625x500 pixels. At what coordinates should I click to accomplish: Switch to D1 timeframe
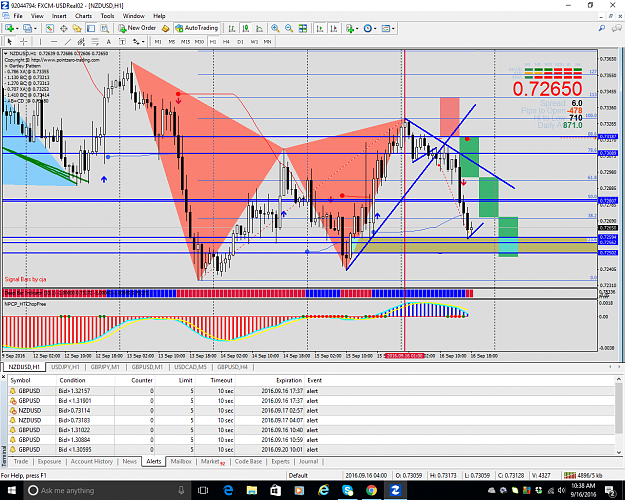coord(240,41)
